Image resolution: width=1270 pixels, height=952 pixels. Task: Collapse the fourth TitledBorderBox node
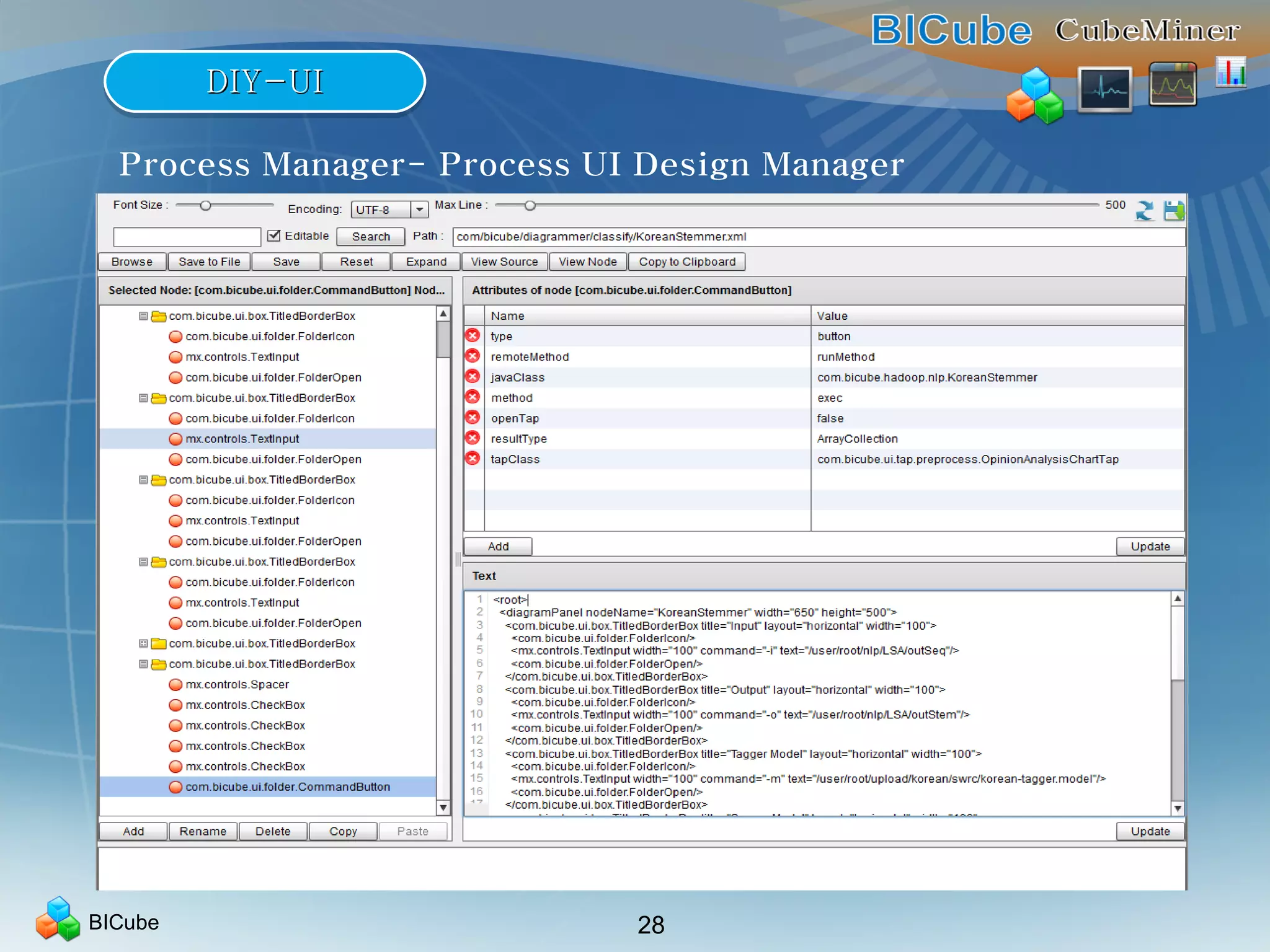tap(143, 562)
